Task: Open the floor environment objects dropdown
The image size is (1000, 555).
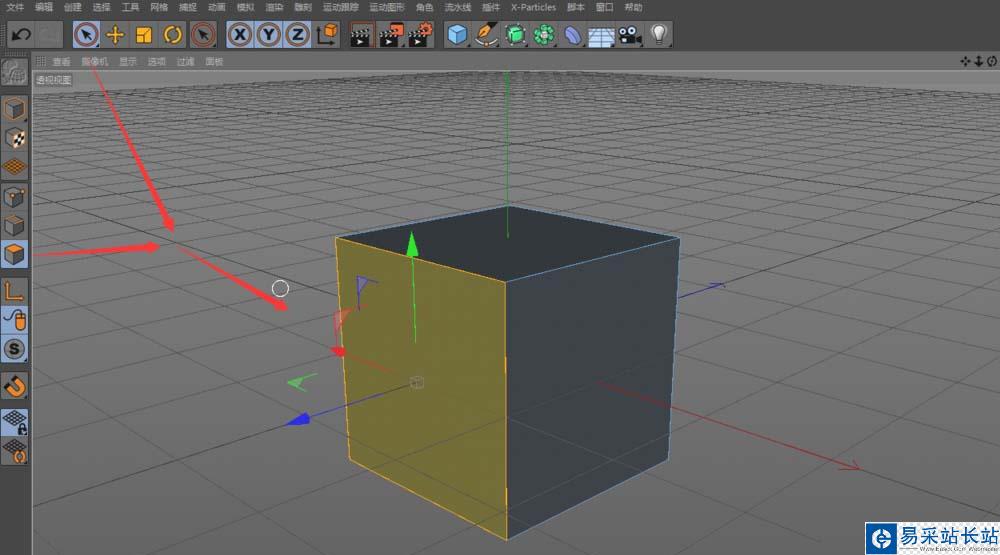Action: tap(601, 36)
